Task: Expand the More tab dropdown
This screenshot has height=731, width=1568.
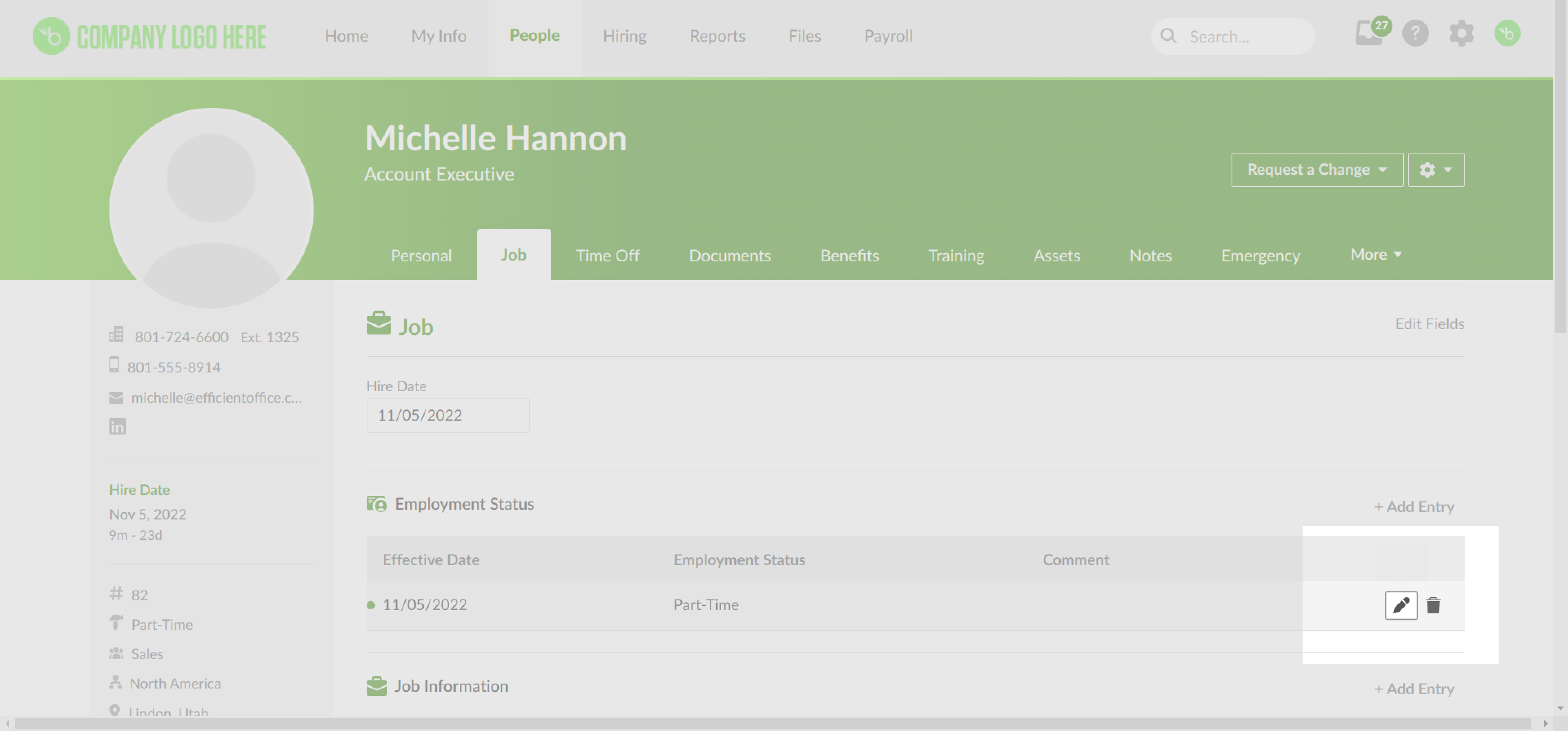Action: point(1375,254)
